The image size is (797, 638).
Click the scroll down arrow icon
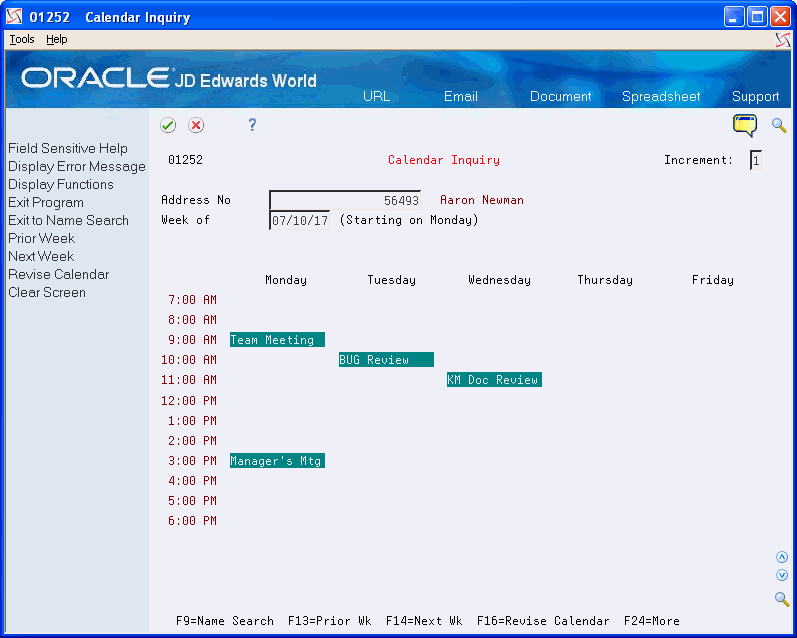[x=782, y=575]
